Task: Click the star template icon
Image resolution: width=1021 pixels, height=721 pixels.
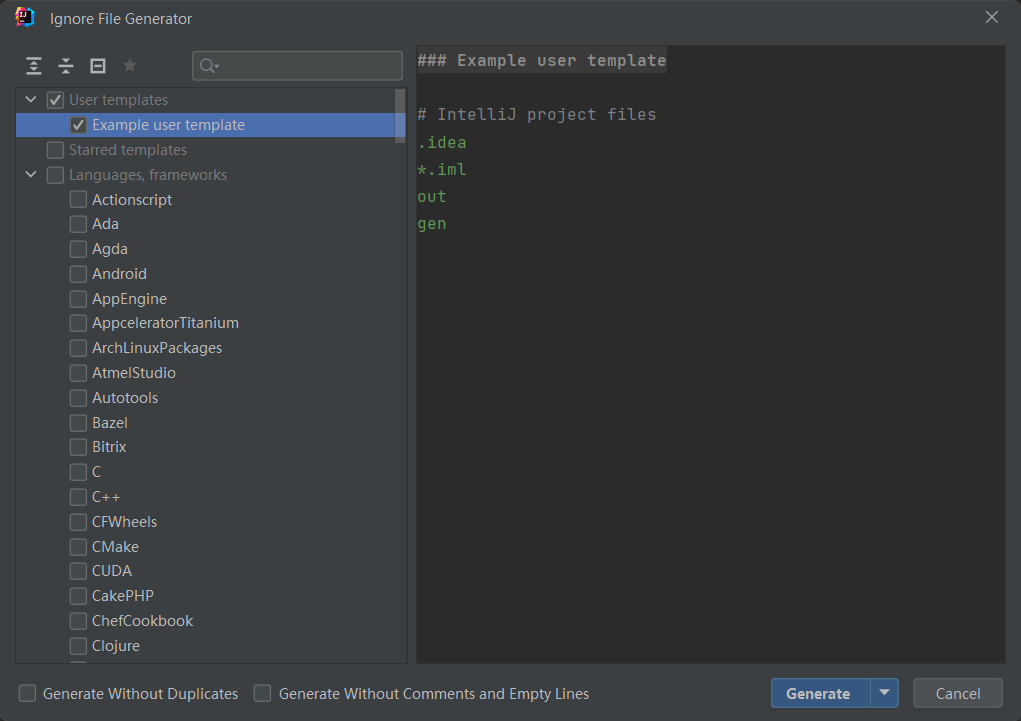Action: 129,66
